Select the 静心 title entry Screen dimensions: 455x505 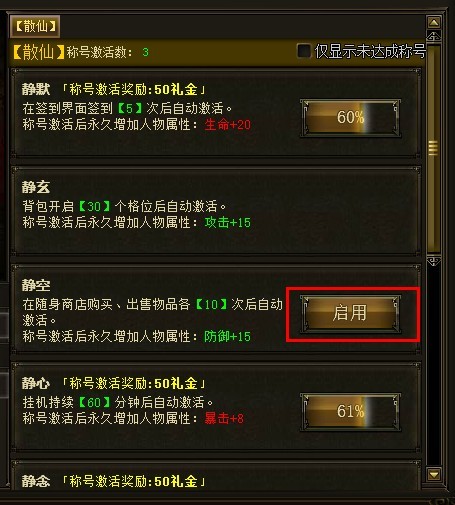tap(216, 407)
